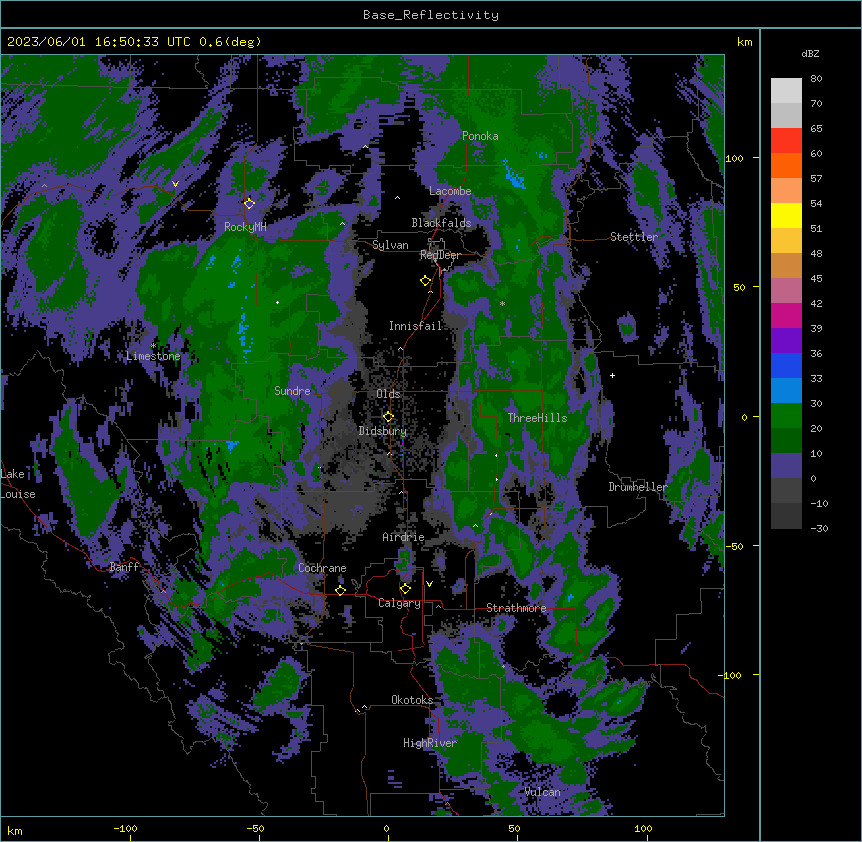
Task: Click the yellow station marker above RockyMH
Action: [x=249, y=203]
